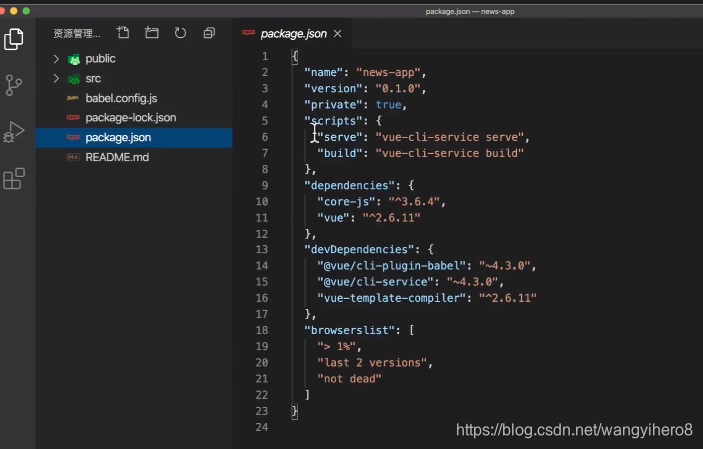
Task: Click "last 2 versions" string
Action: tap(372, 362)
